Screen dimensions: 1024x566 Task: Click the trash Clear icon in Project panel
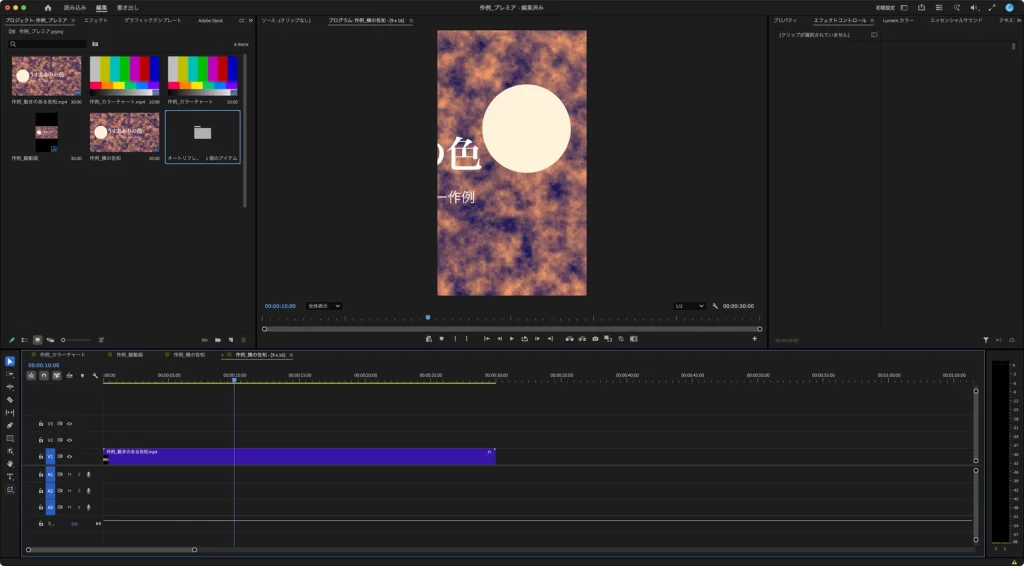point(244,340)
